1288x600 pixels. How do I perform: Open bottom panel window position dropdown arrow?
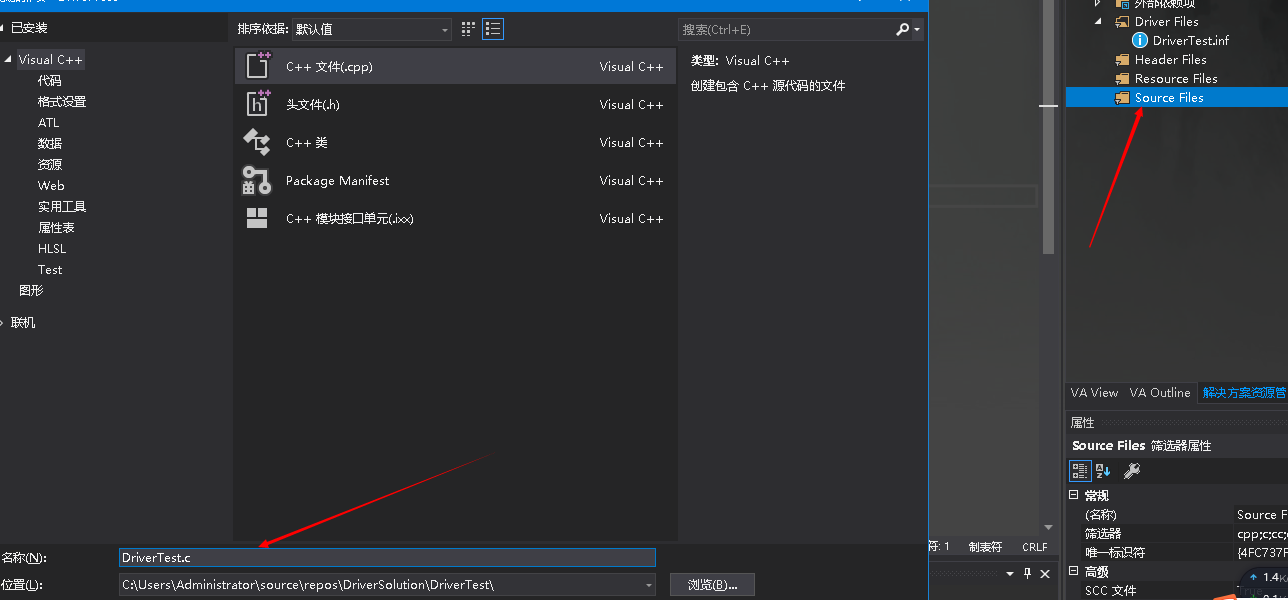pyautogui.click(x=1008, y=574)
